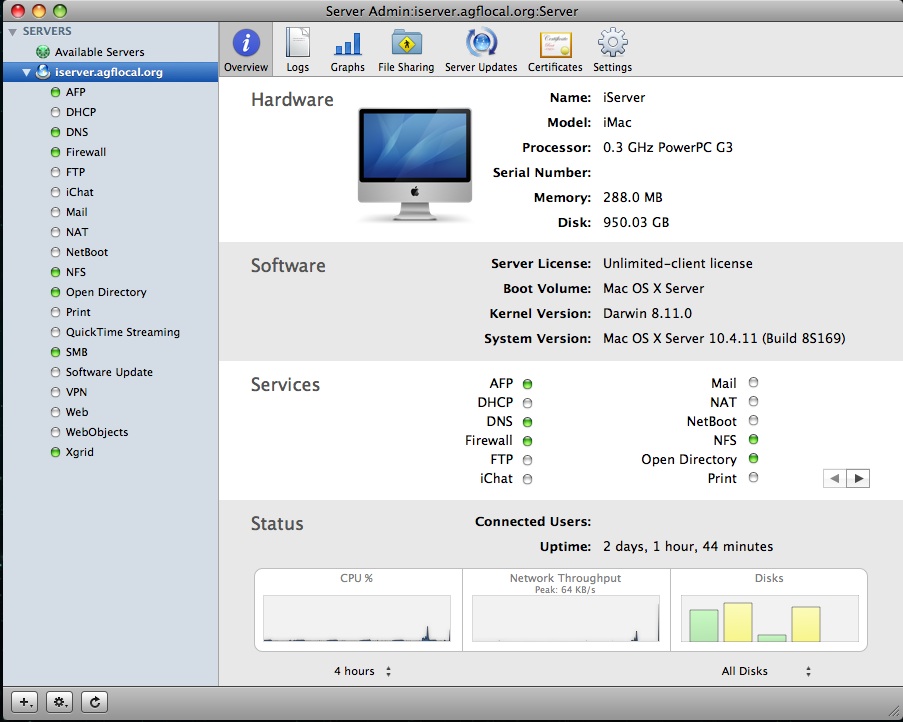903x722 pixels.
Task: Collapse the SERVERS disclosure triangle
Action: click(x=12, y=32)
